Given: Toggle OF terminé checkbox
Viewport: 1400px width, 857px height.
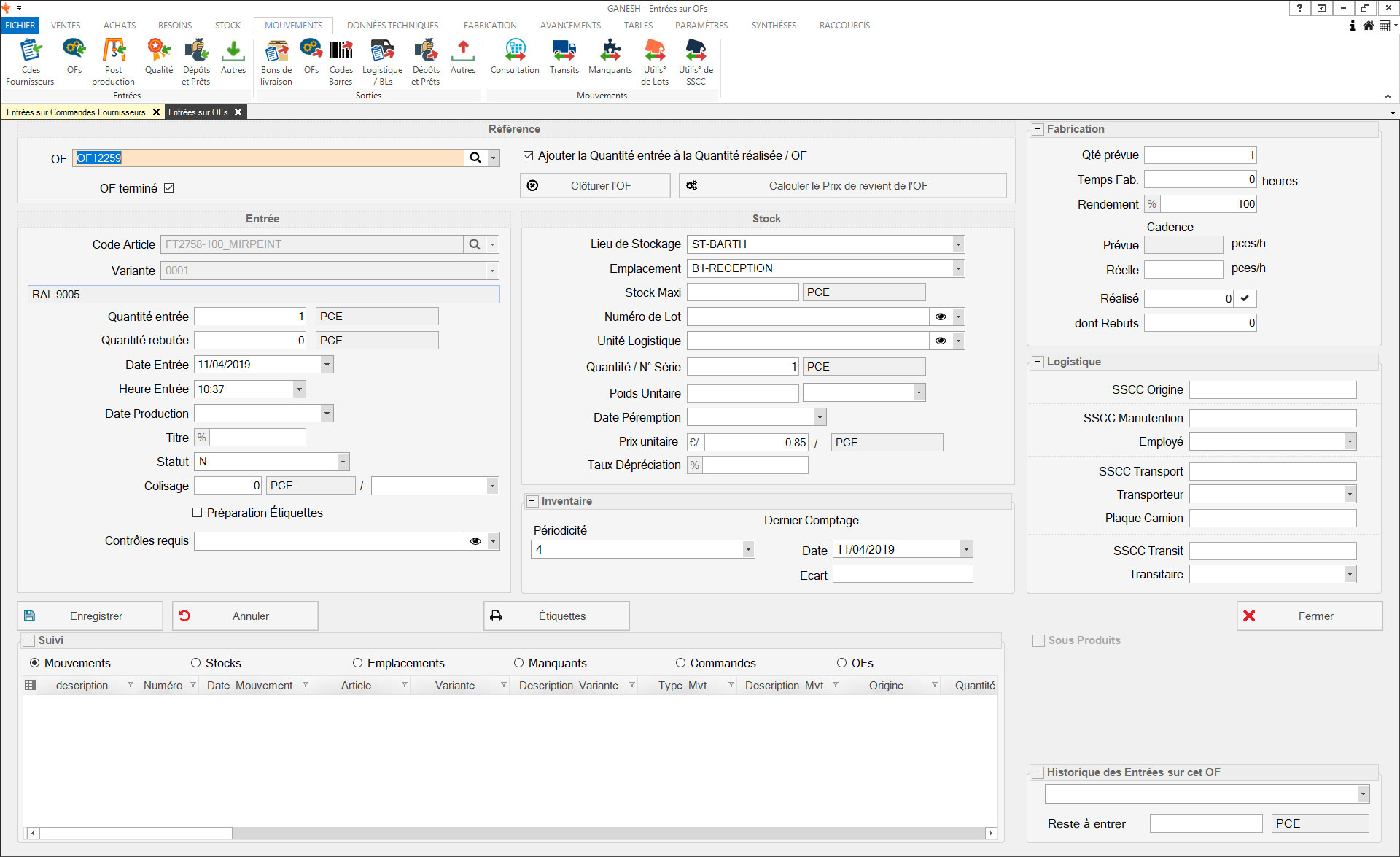Looking at the screenshot, I should pos(169,188).
